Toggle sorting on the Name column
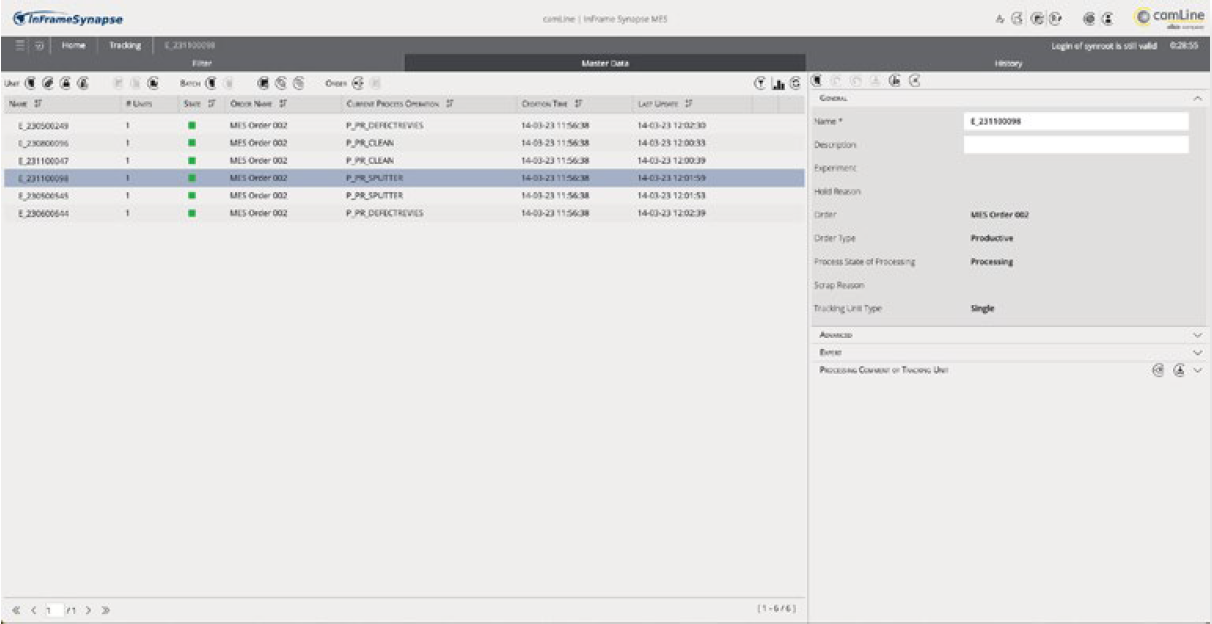The image size is (1212, 624). tap(37, 102)
